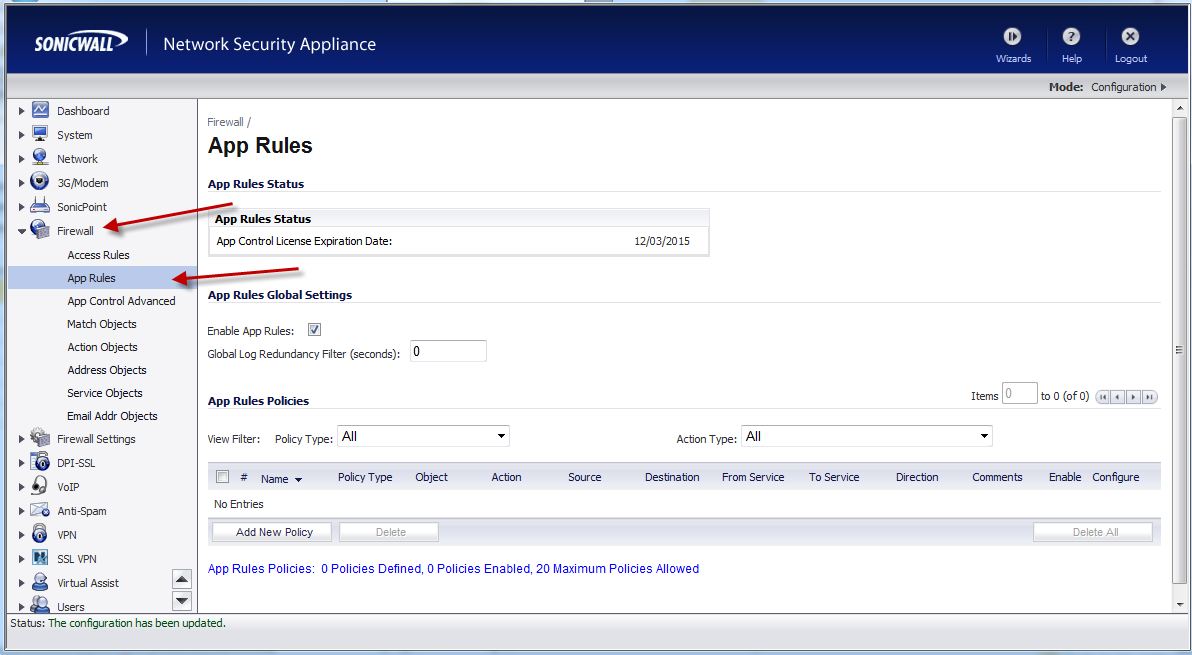Image resolution: width=1192 pixels, height=655 pixels.
Task: Click the System monitor icon
Action: pos(40,134)
